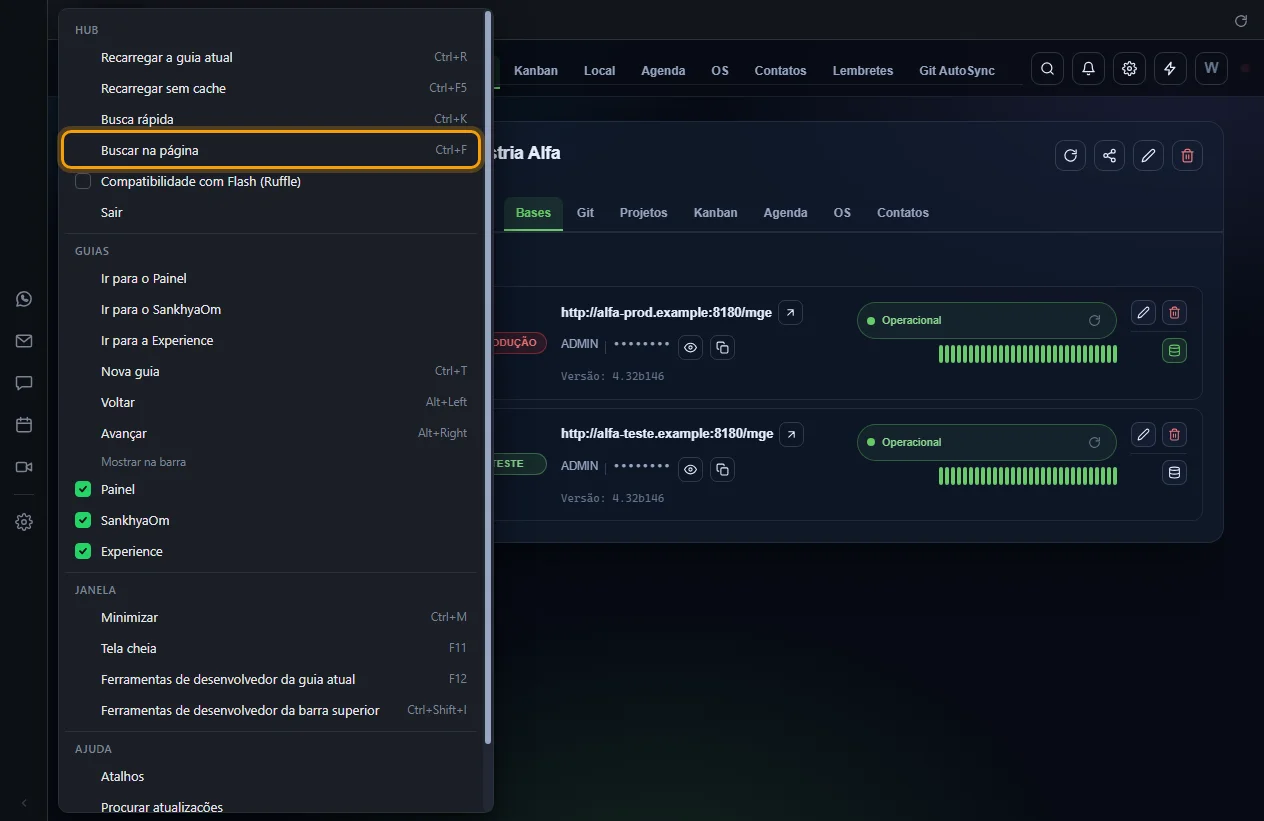Copy the alfa-prod password
The image size is (1264, 821).
[722, 348]
